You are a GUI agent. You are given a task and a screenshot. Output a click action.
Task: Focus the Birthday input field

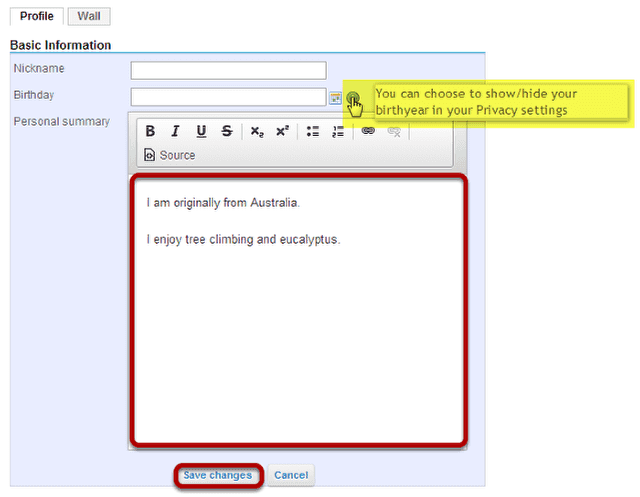pyautogui.click(x=229, y=97)
